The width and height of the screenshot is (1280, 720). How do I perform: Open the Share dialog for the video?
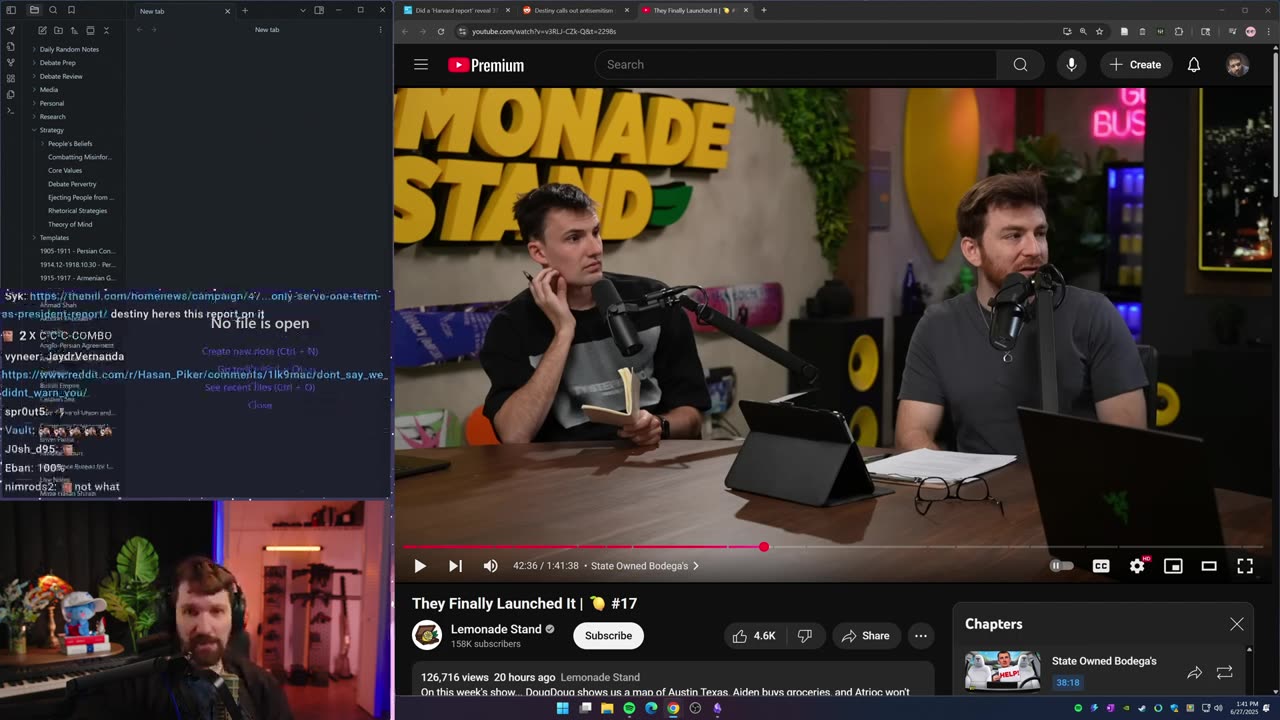pyautogui.click(x=866, y=636)
